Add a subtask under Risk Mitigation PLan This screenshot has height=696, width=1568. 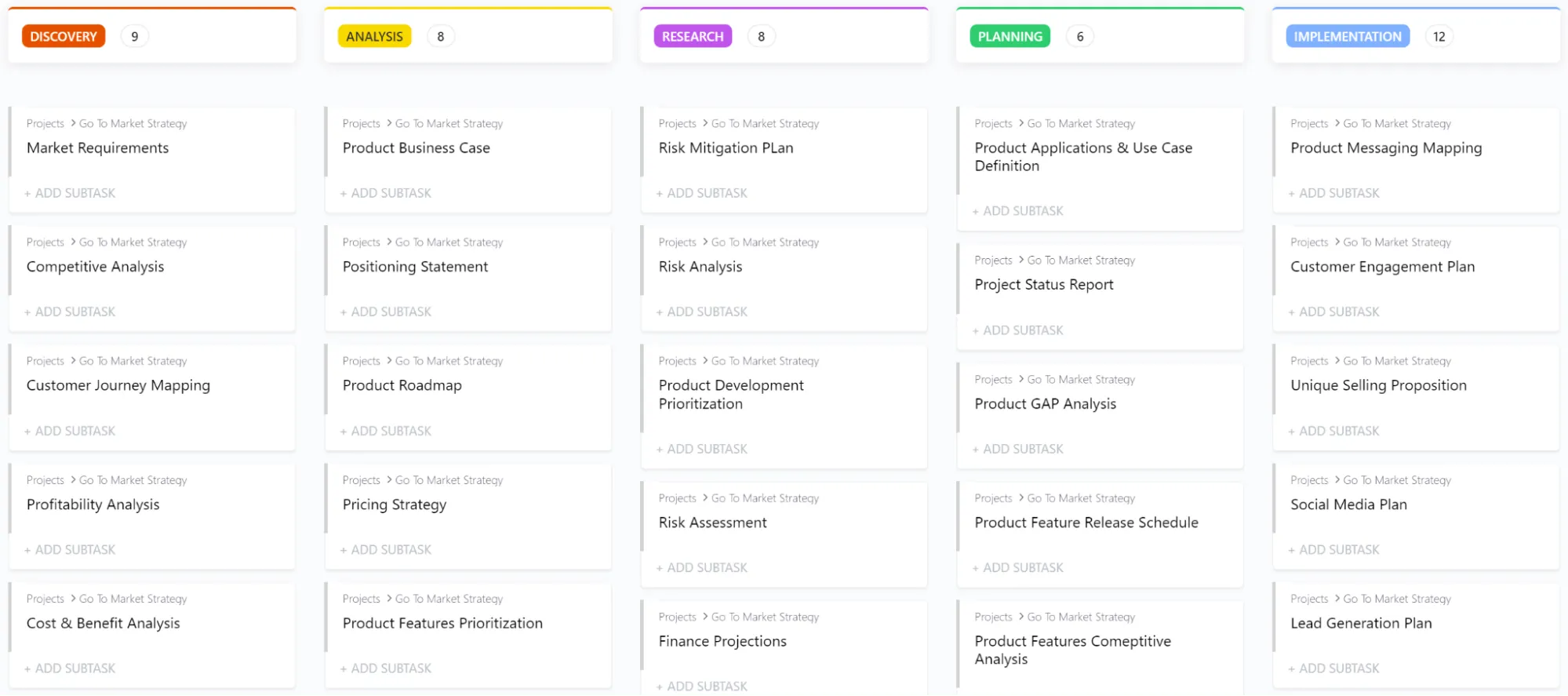click(x=702, y=193)
